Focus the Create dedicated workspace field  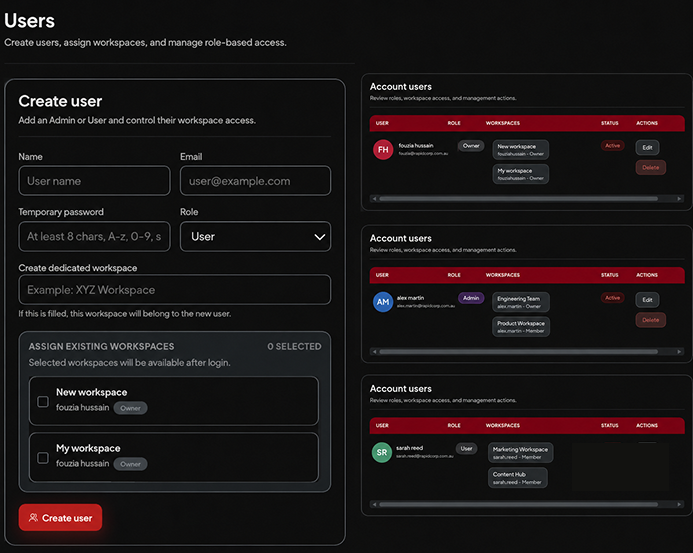(175, 290)
